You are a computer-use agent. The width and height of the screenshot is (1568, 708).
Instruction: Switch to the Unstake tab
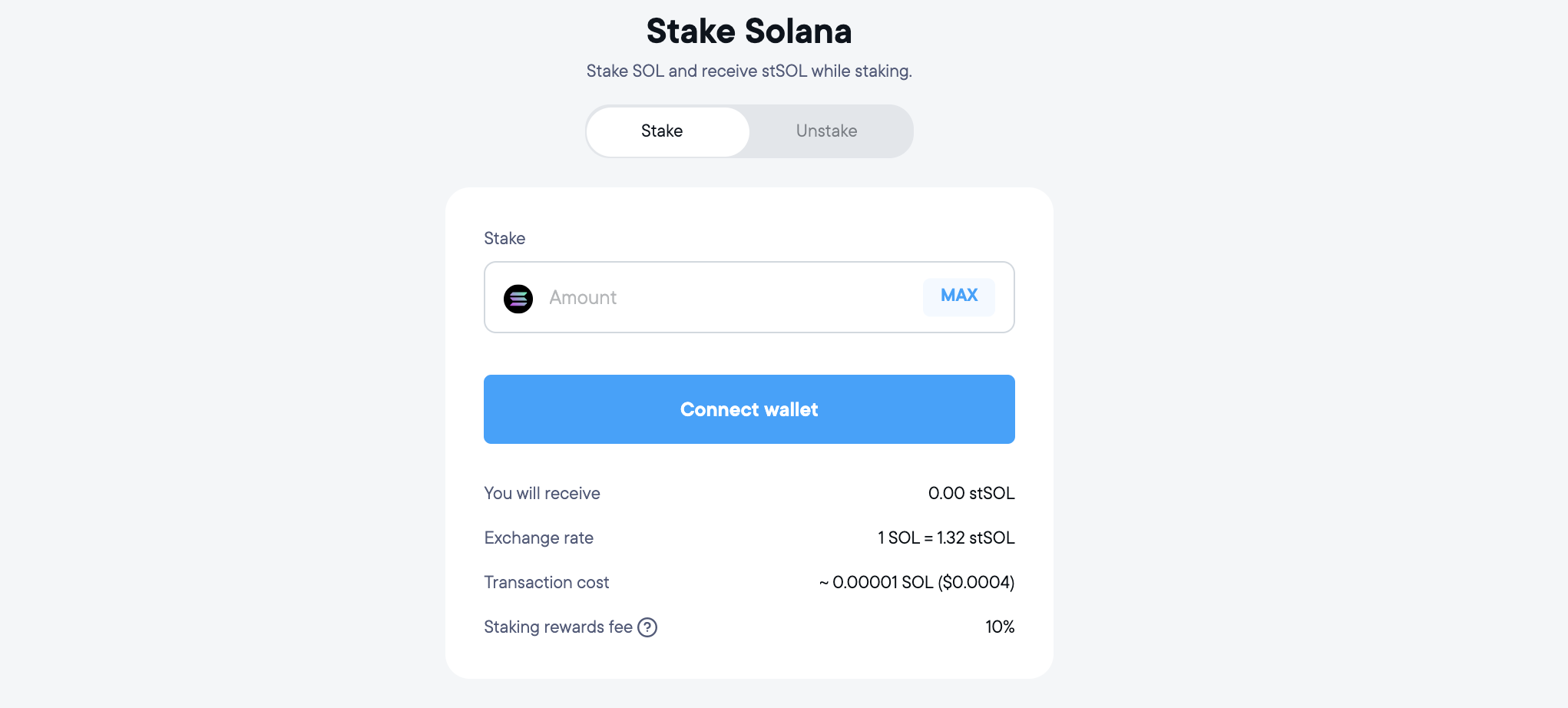[826, 131]
